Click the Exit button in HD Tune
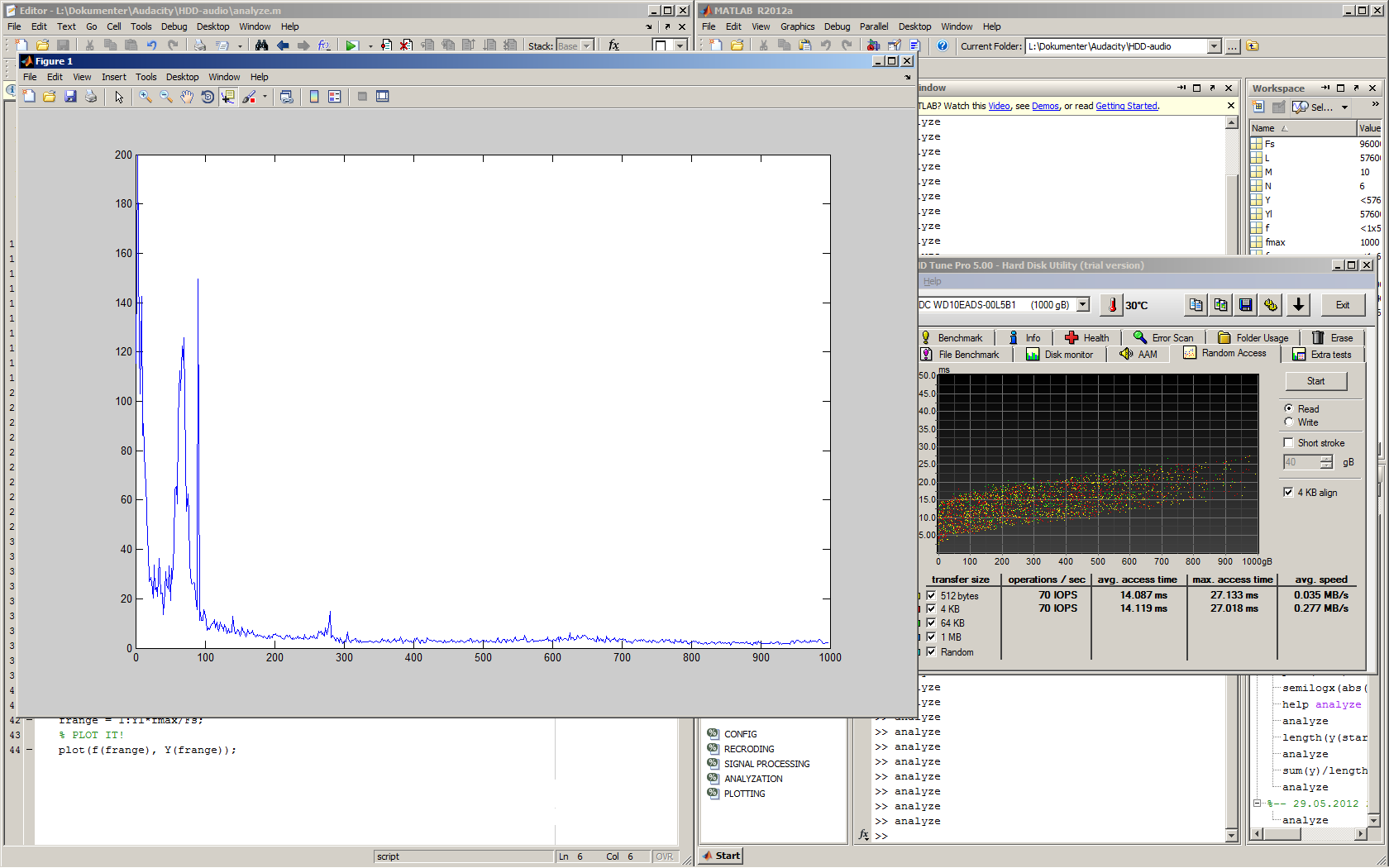1389x868 pixels. pyautogui.click(x=1343, y=305)
